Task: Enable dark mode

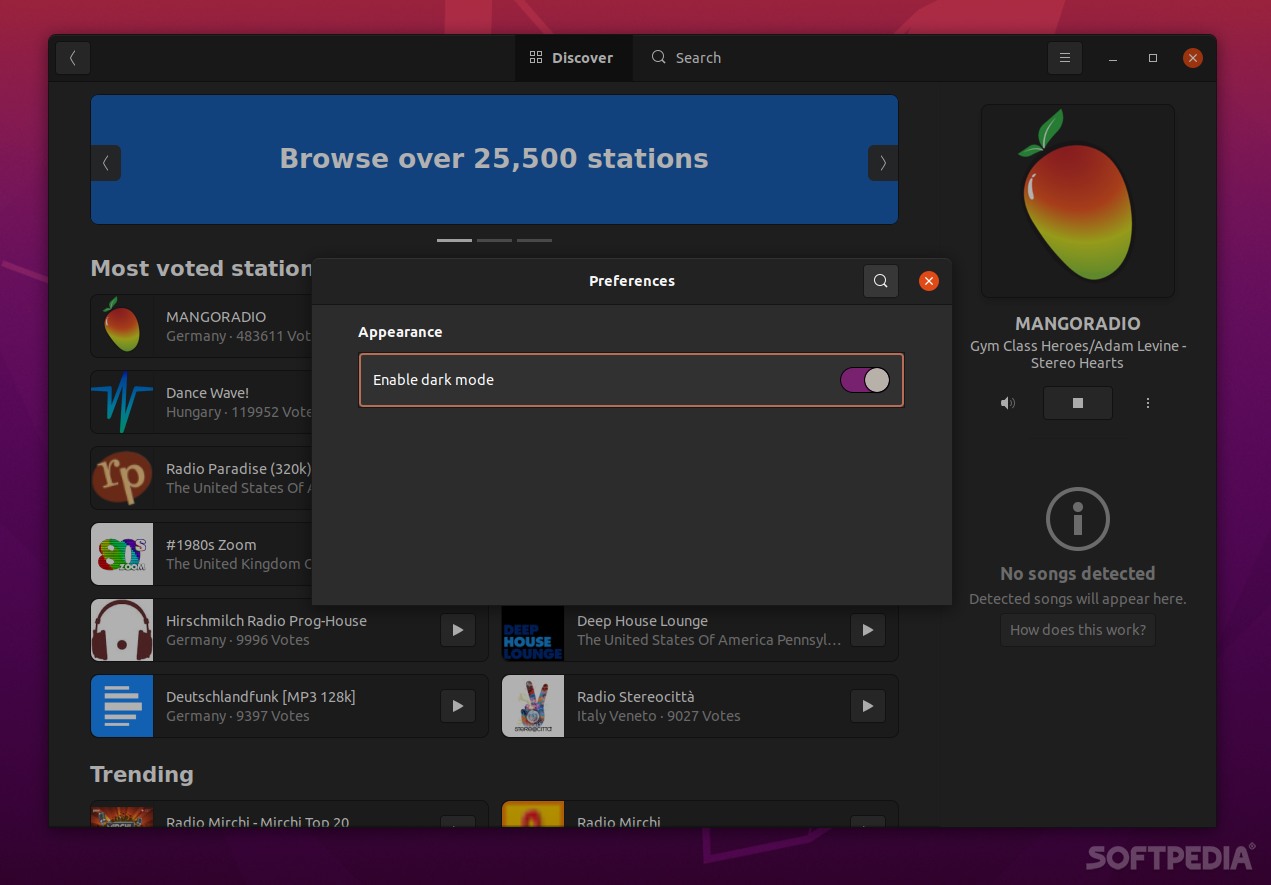Action: tap(864, 380)
